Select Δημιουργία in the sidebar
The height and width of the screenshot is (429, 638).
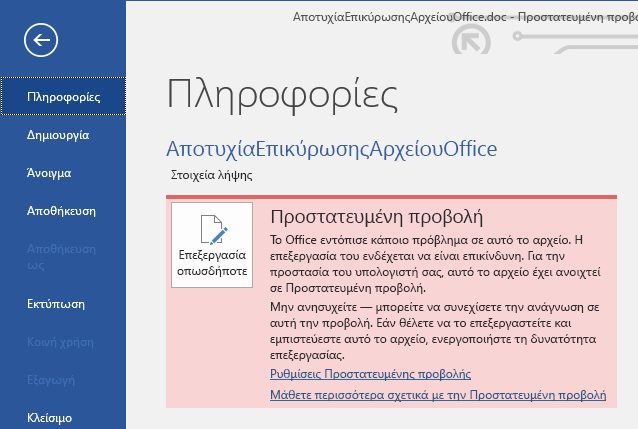58,135
